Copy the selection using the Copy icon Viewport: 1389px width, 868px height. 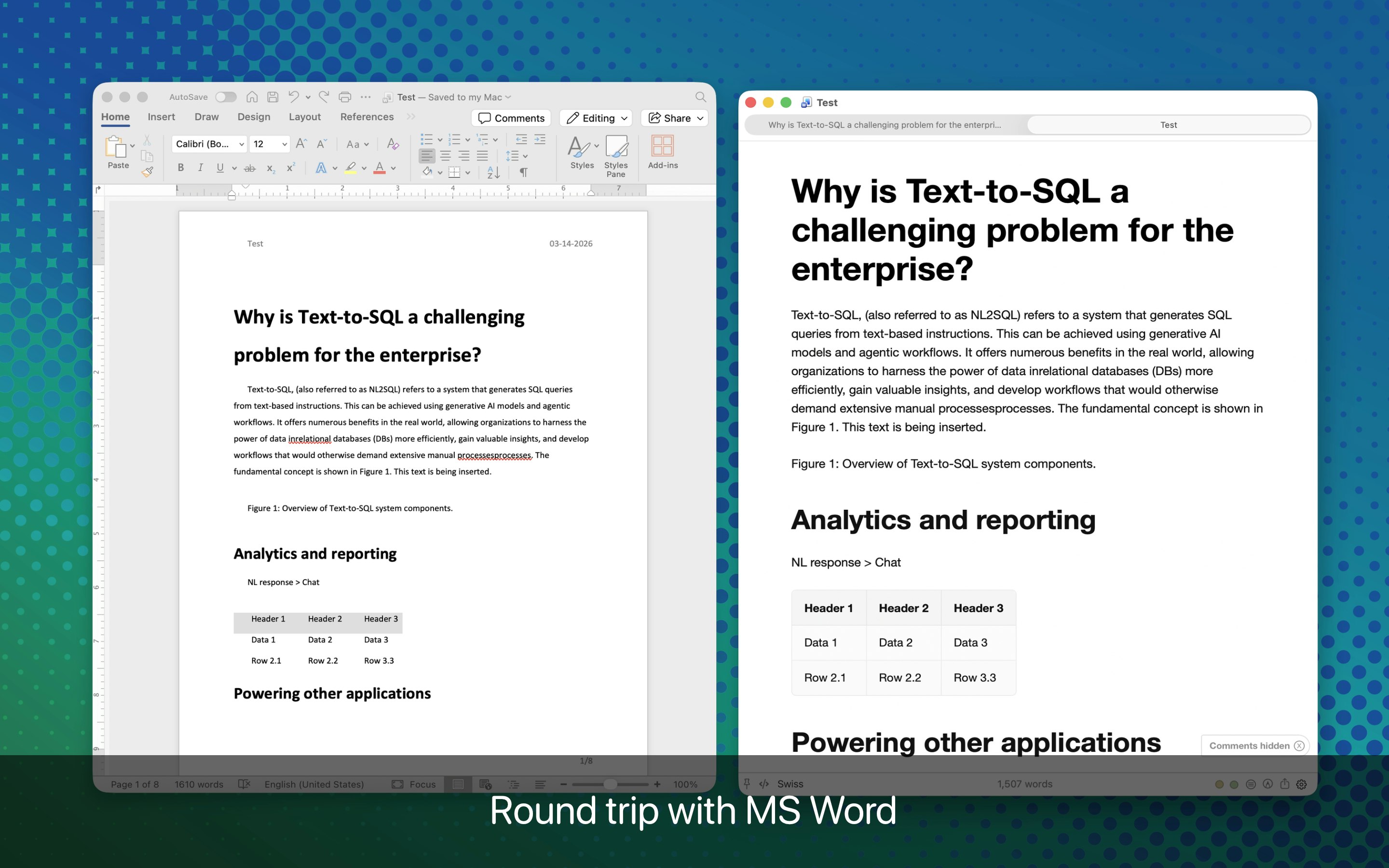[147, 156]
